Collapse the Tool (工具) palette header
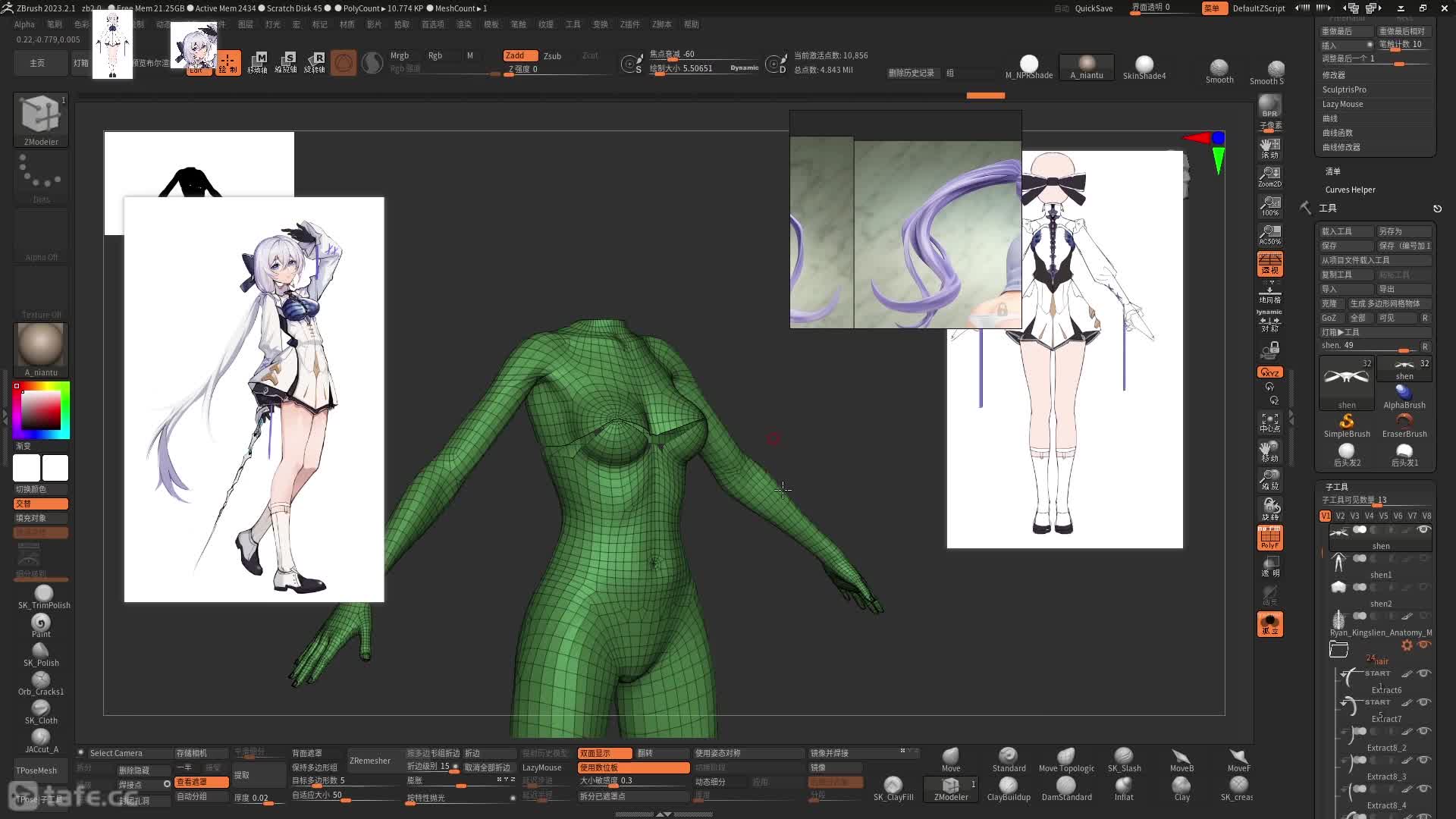Image resolution: width=1456 pixels, height=819 pixels. coord(1328,208)
